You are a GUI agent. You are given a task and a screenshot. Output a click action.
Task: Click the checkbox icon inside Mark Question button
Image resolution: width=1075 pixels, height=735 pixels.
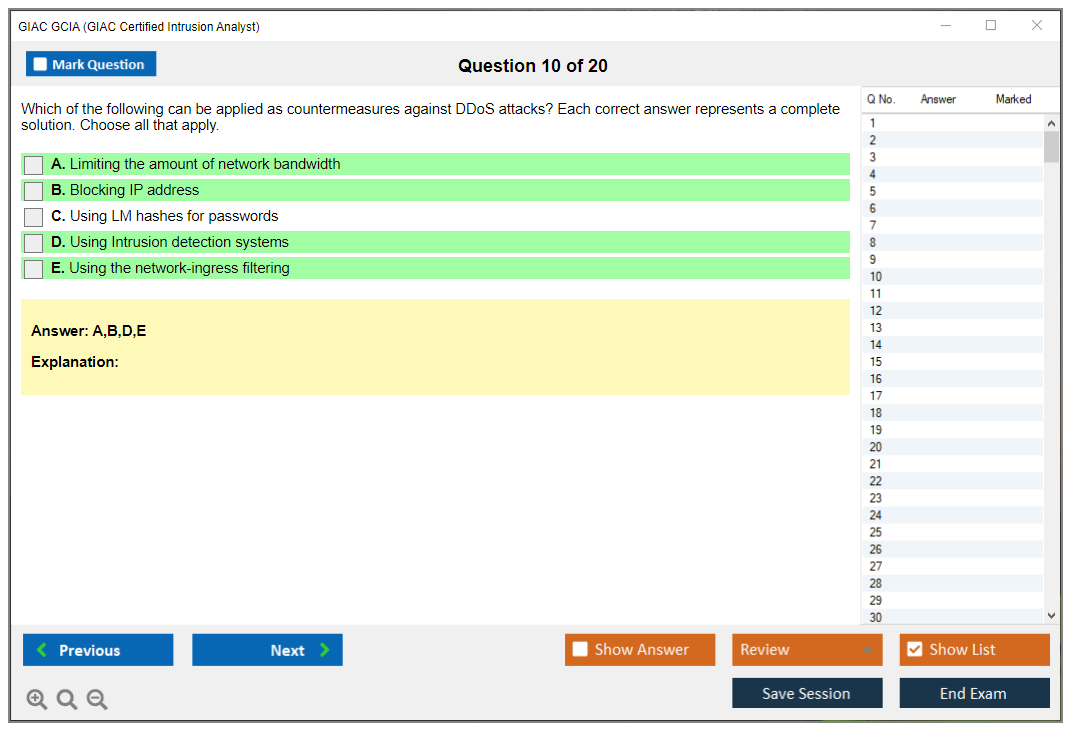coord(38,63)
